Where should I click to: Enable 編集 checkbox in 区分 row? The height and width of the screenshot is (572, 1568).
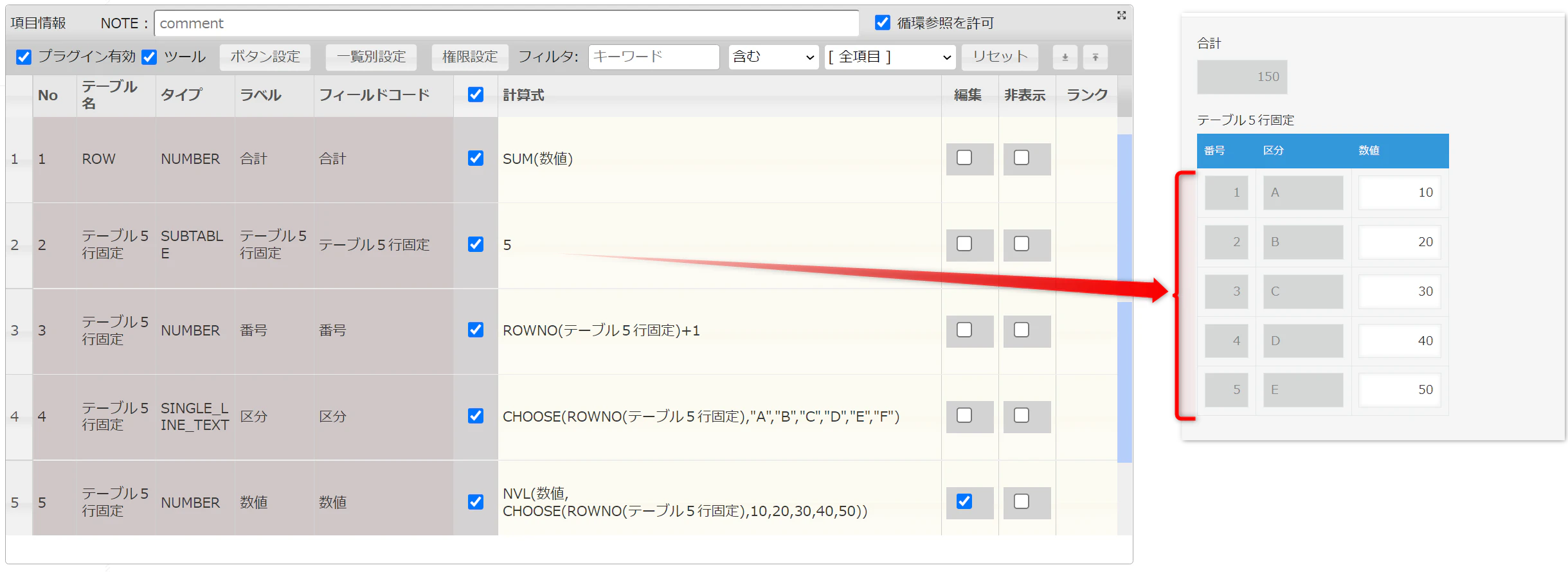[x=964, y=415]
